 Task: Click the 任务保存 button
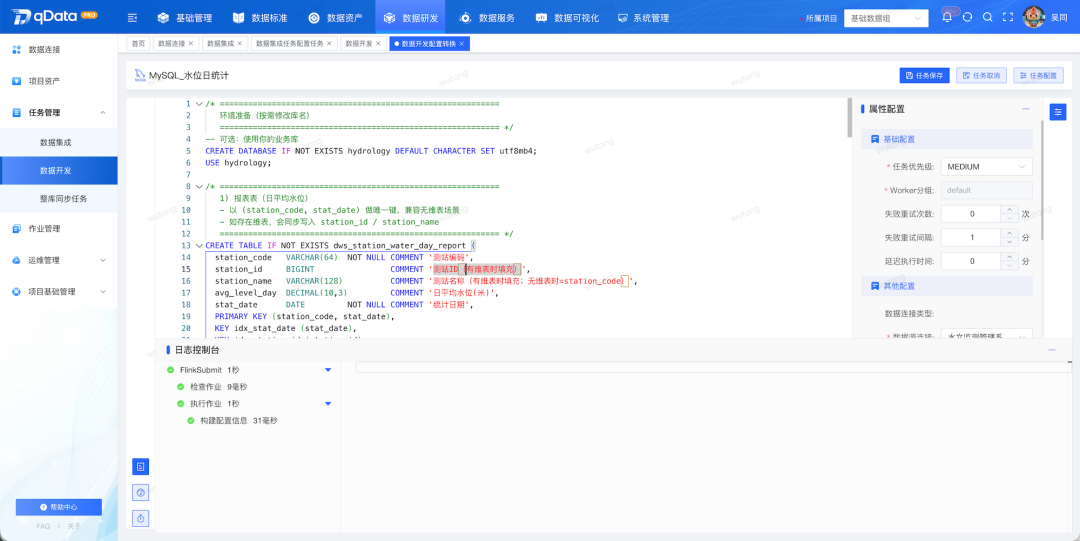tap(925, 75)
